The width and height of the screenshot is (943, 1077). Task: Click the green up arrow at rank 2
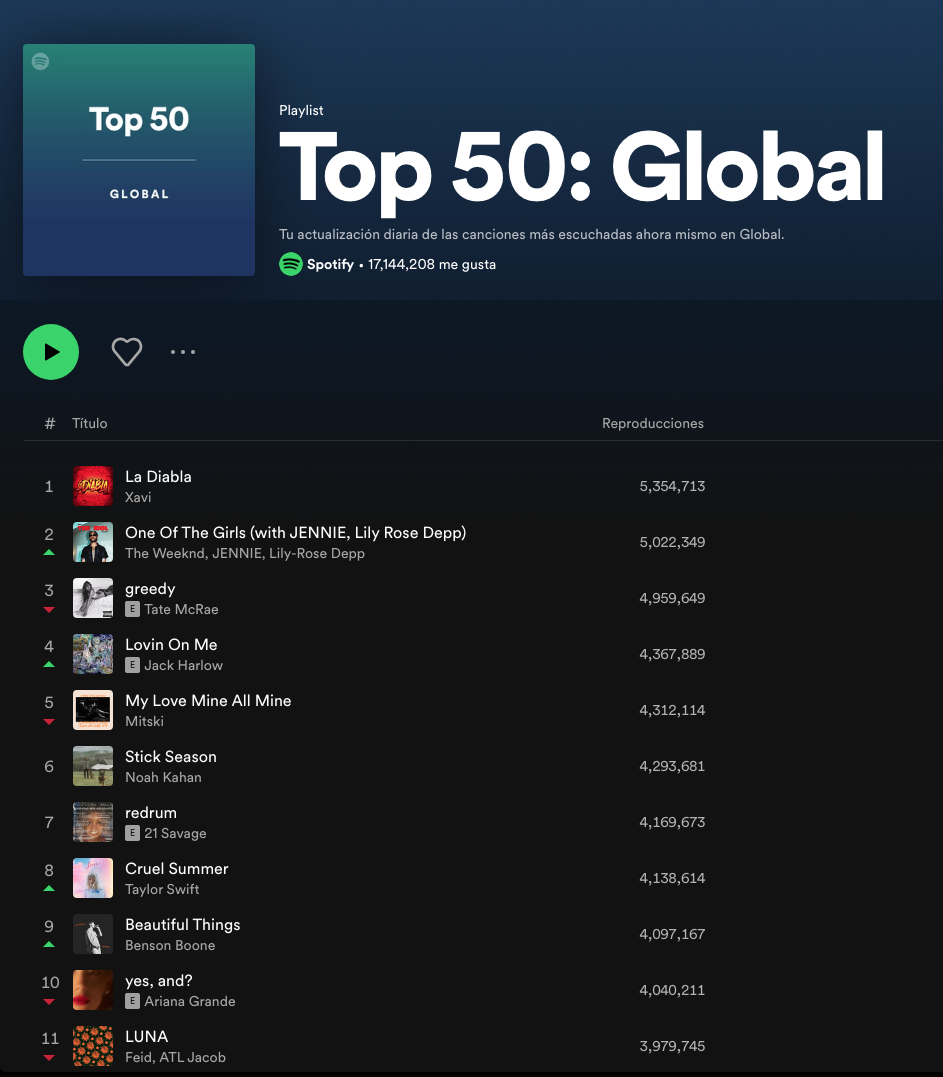point(49,552)
